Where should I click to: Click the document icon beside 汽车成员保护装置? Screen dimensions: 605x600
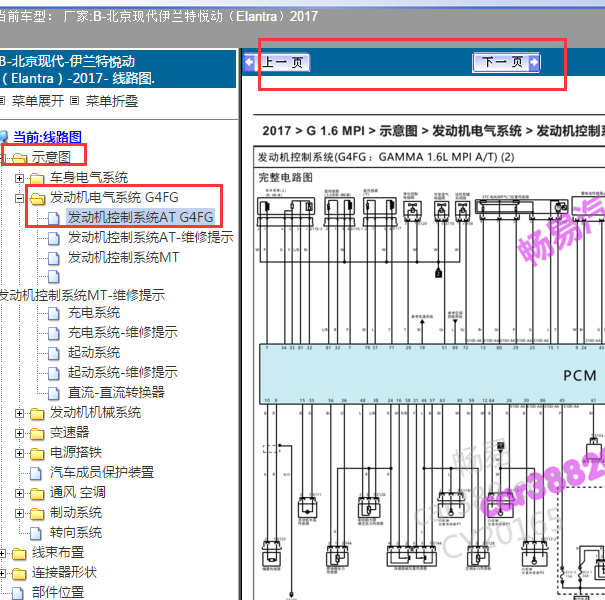coord(36,473)
